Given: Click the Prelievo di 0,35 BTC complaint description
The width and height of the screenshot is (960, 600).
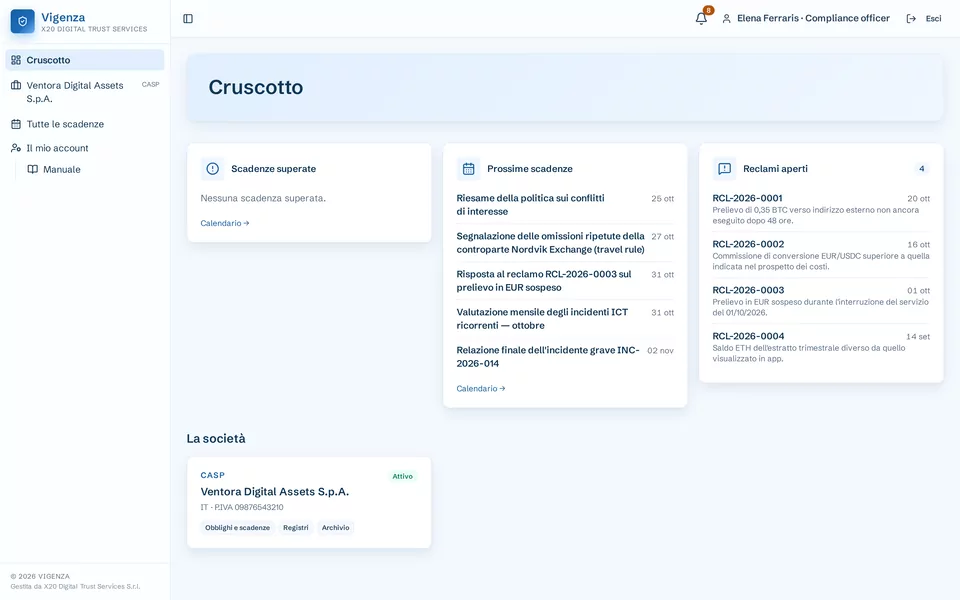Looking at the screenshot, I should coord(816,215).
